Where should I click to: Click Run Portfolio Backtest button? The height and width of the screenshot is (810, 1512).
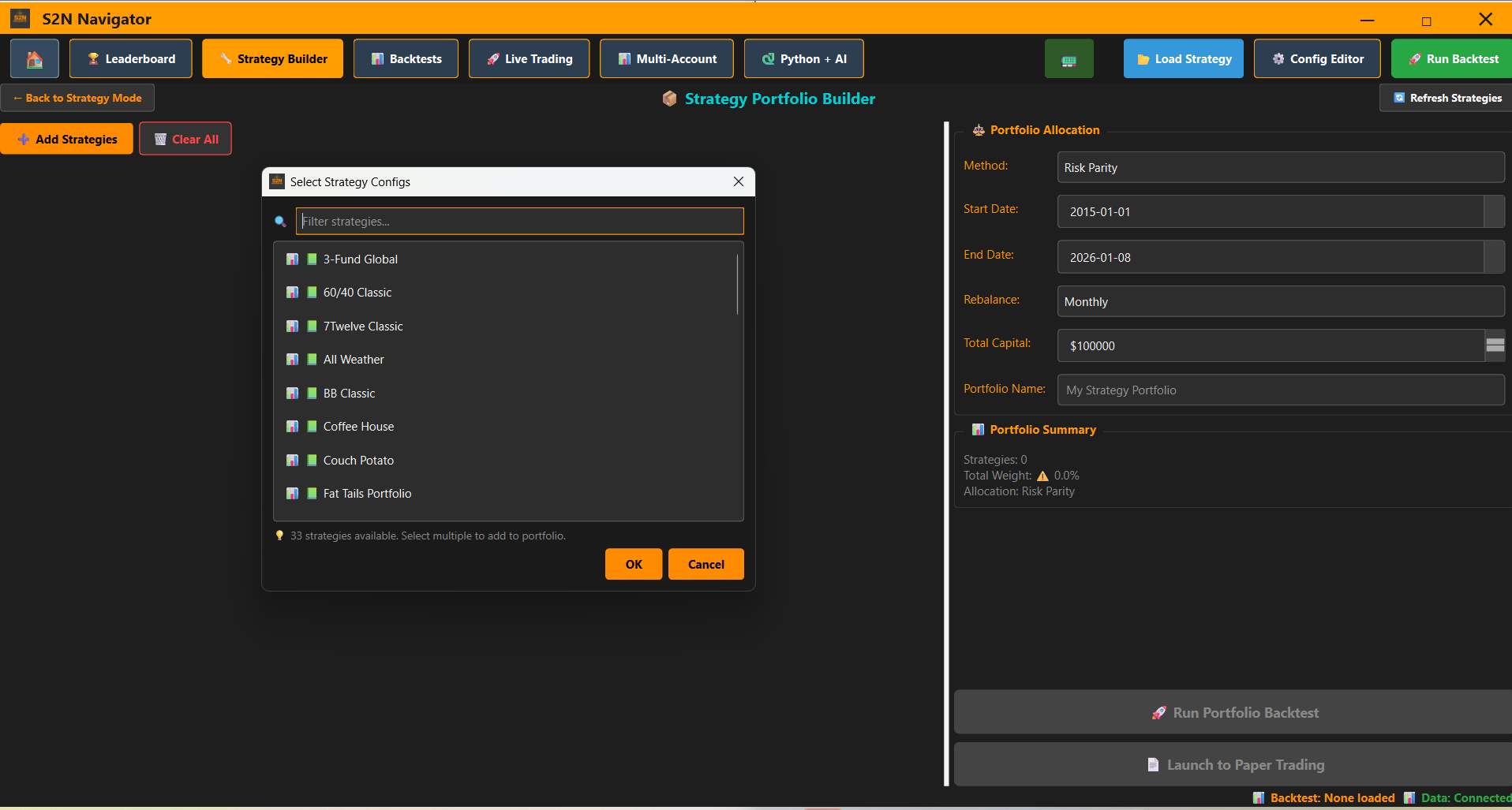click(x=1233, y=713)
